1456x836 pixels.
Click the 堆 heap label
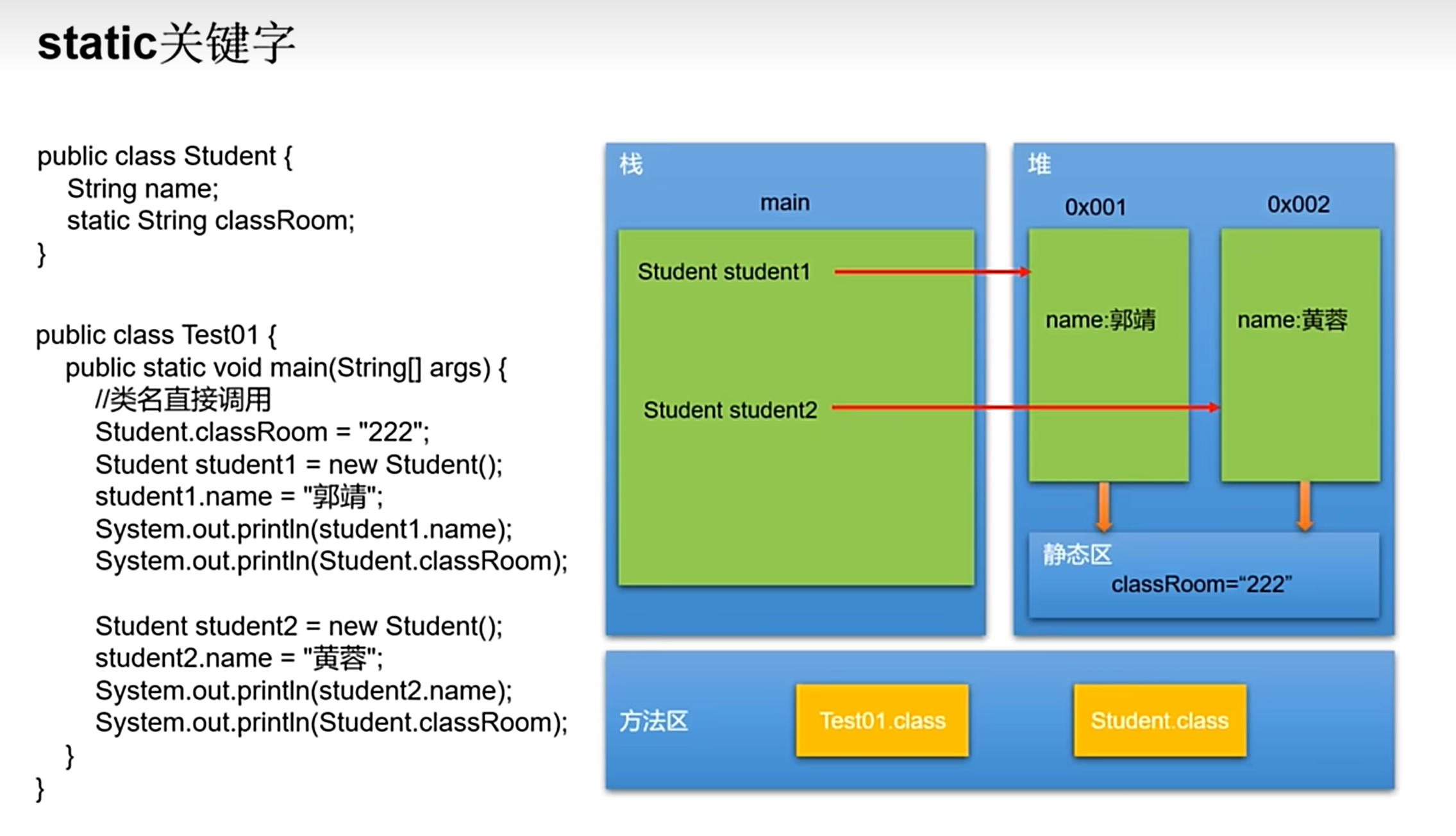pyautogui.click(x=1039, y=165)
